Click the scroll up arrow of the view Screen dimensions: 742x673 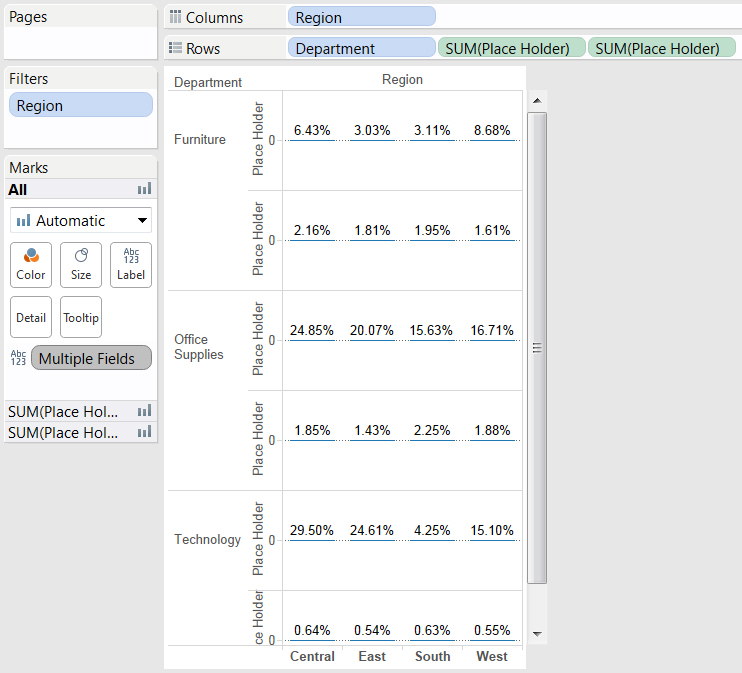point(537,101)
